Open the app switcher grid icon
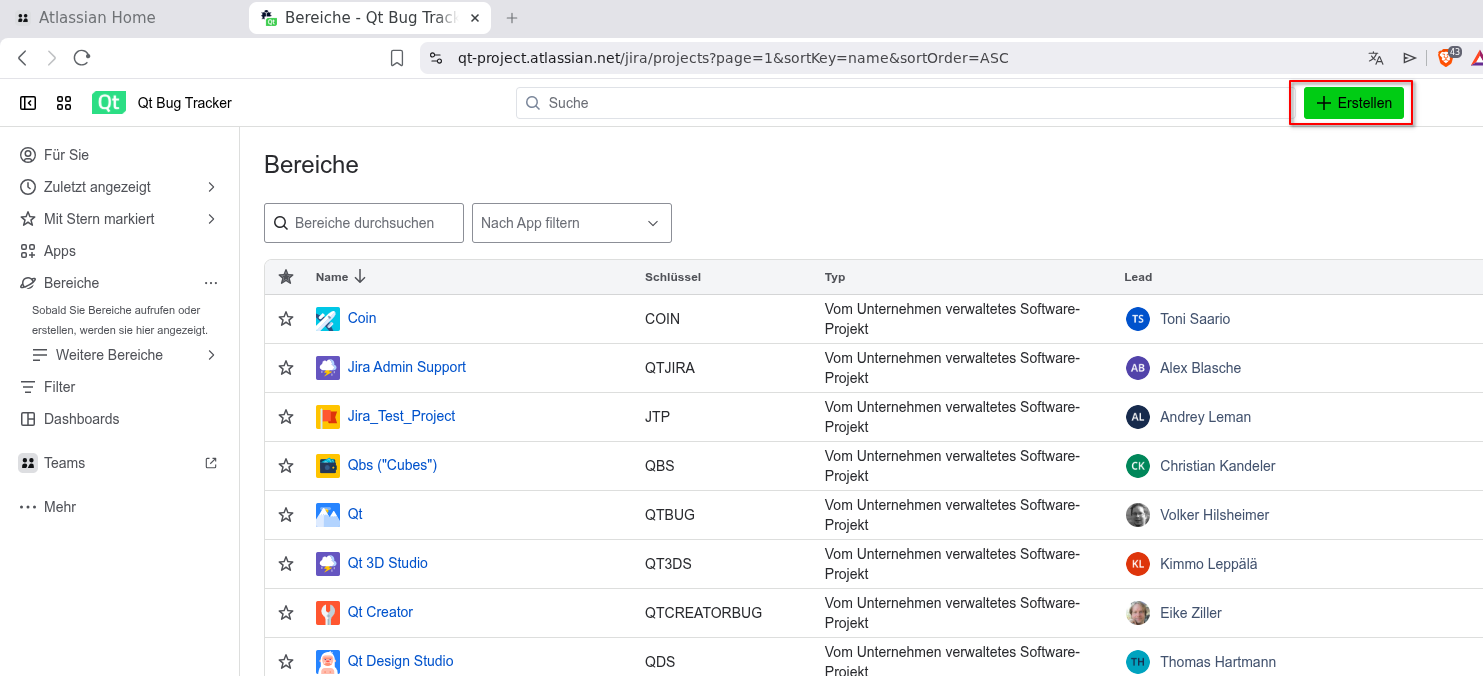Viewport: 1483px width, 676px height. pos(64,103)
